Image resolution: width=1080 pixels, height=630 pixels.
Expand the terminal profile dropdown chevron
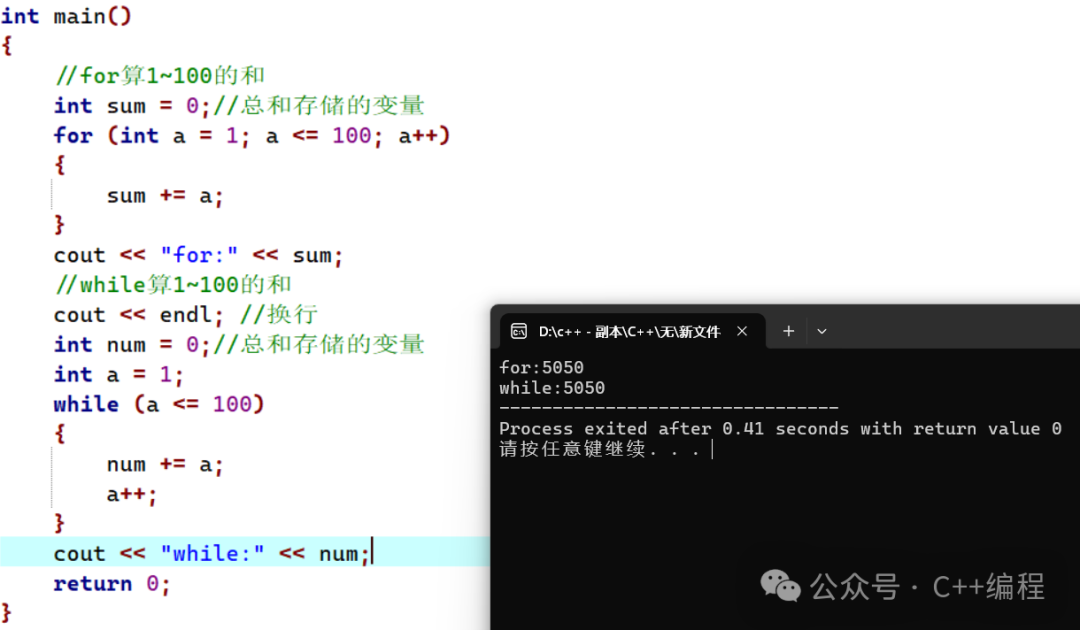click(822, 331)
